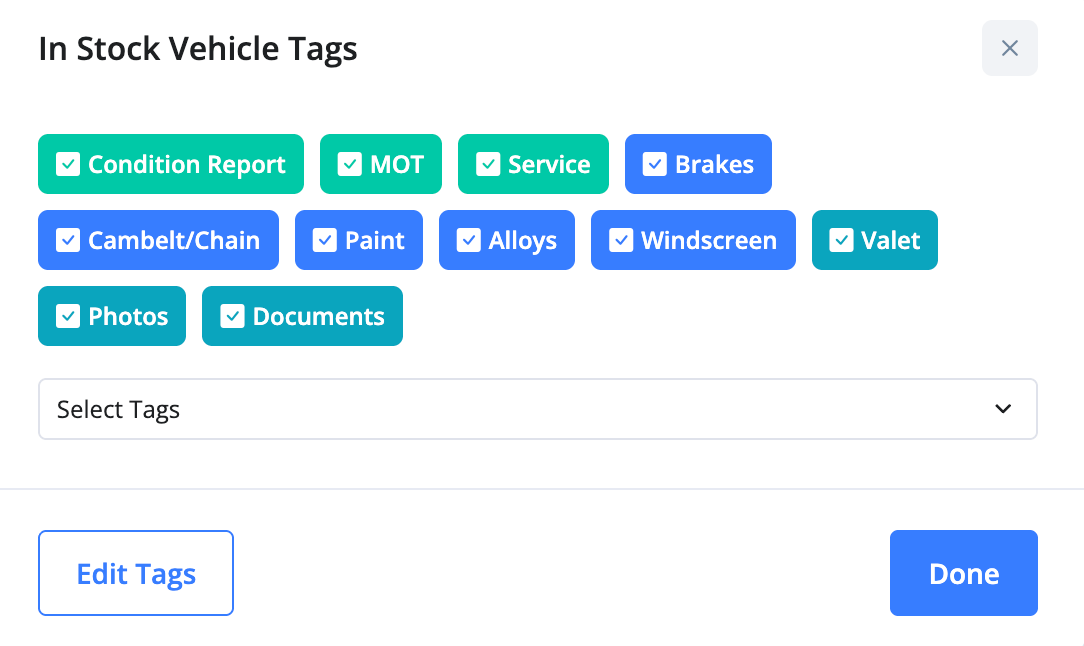1084x646 pixels.
Task: Uncheck the Documents tag checkbox
Action: coord(232,316)
